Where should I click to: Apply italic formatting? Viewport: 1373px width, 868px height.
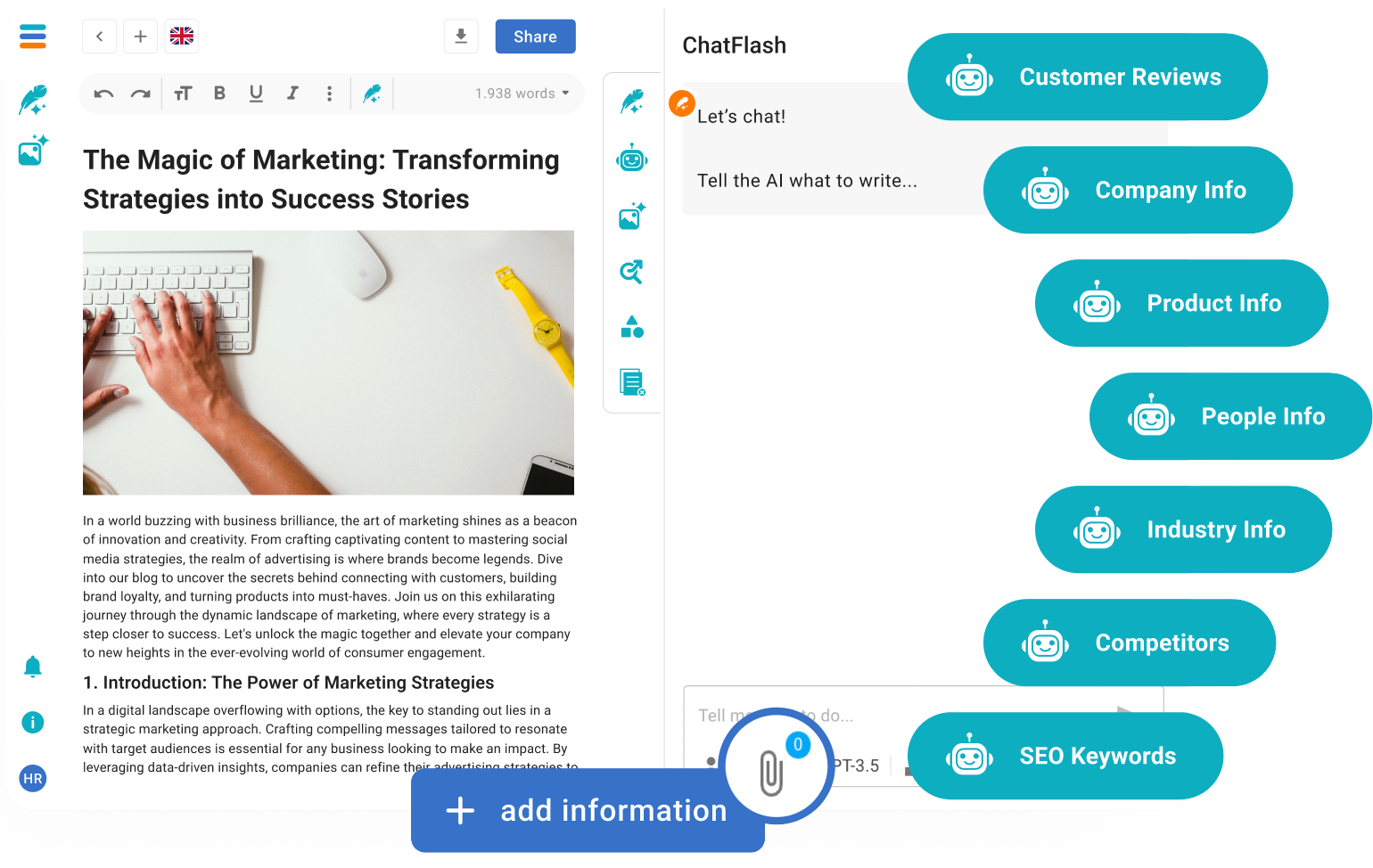[292, 93]
